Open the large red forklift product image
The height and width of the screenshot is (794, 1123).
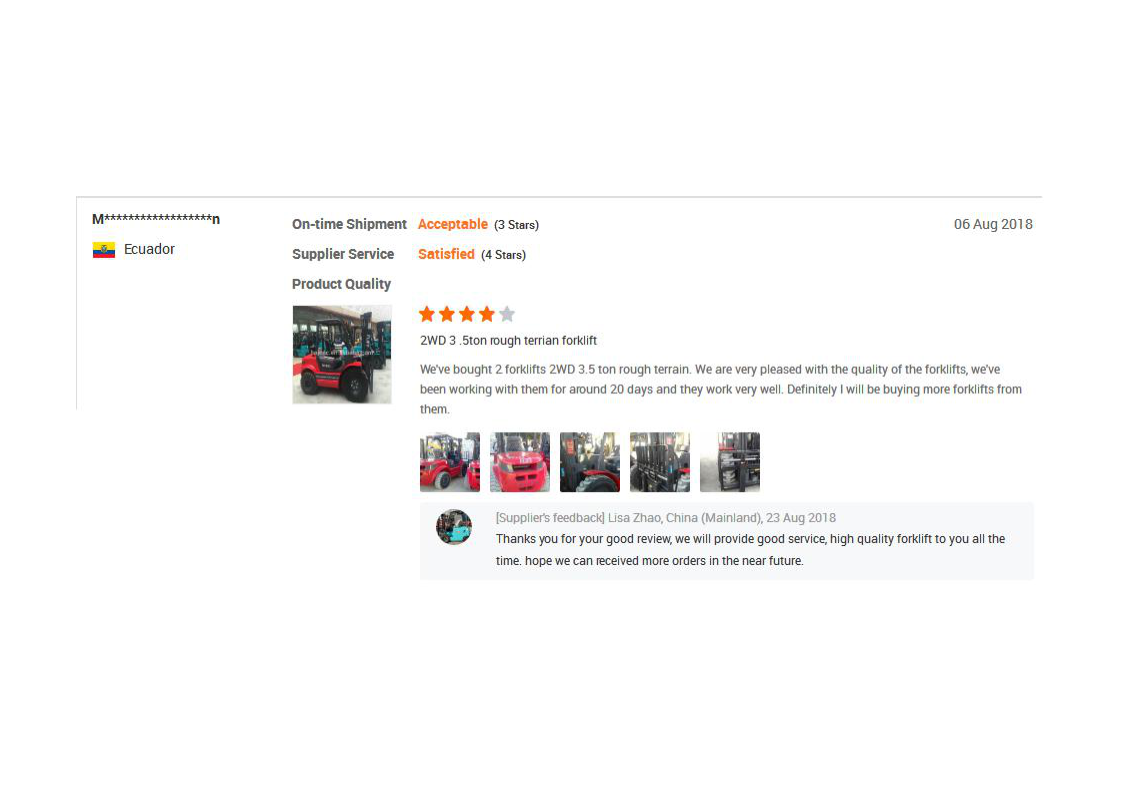[x=342, y=354]
